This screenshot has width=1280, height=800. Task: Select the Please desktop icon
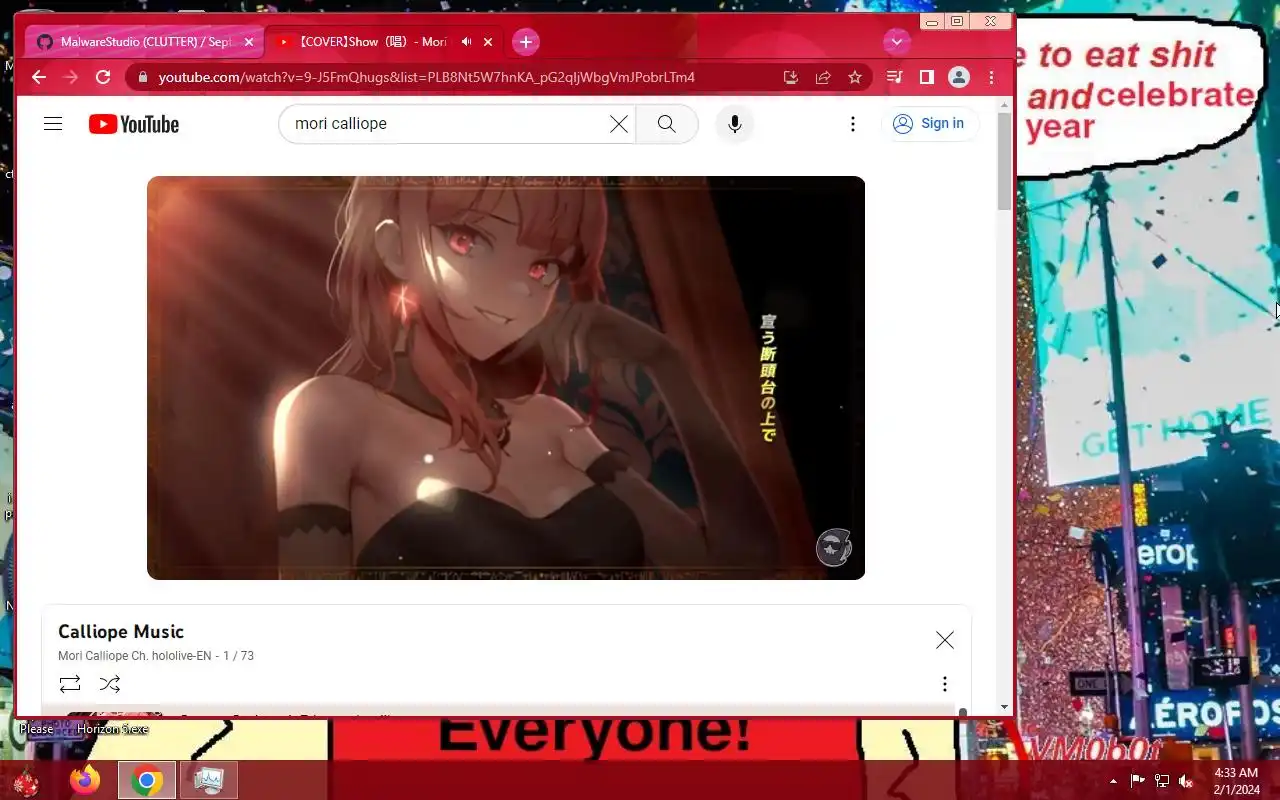[36, 729]
